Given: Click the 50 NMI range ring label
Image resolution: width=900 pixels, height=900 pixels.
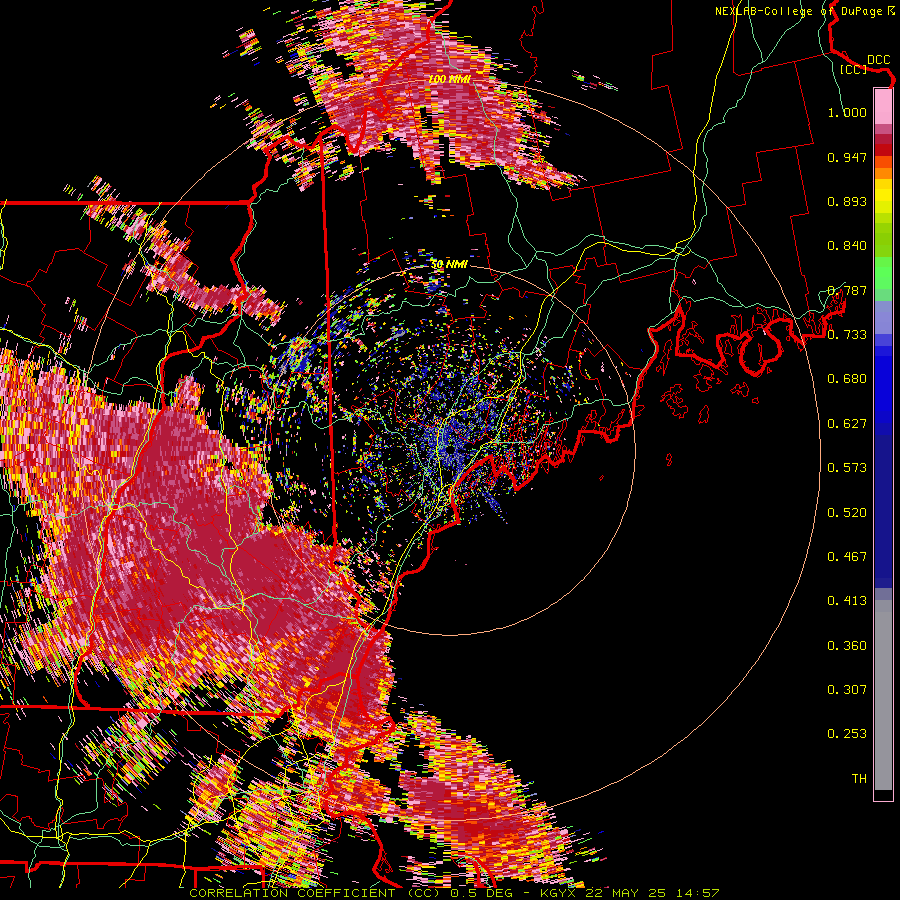Looking at the screenshot, I should (449, 265).
